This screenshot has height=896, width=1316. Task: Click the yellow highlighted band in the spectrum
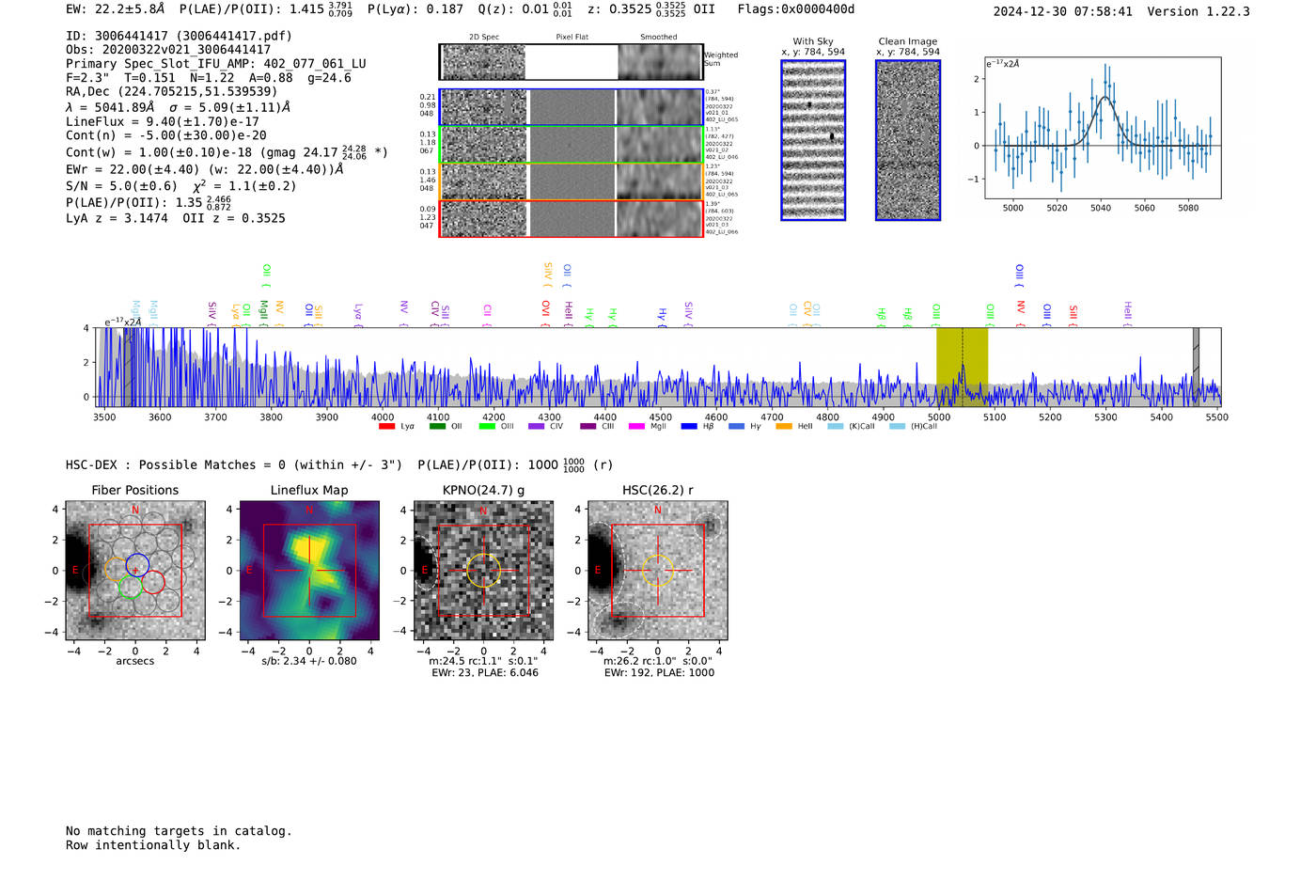point(962,367)
